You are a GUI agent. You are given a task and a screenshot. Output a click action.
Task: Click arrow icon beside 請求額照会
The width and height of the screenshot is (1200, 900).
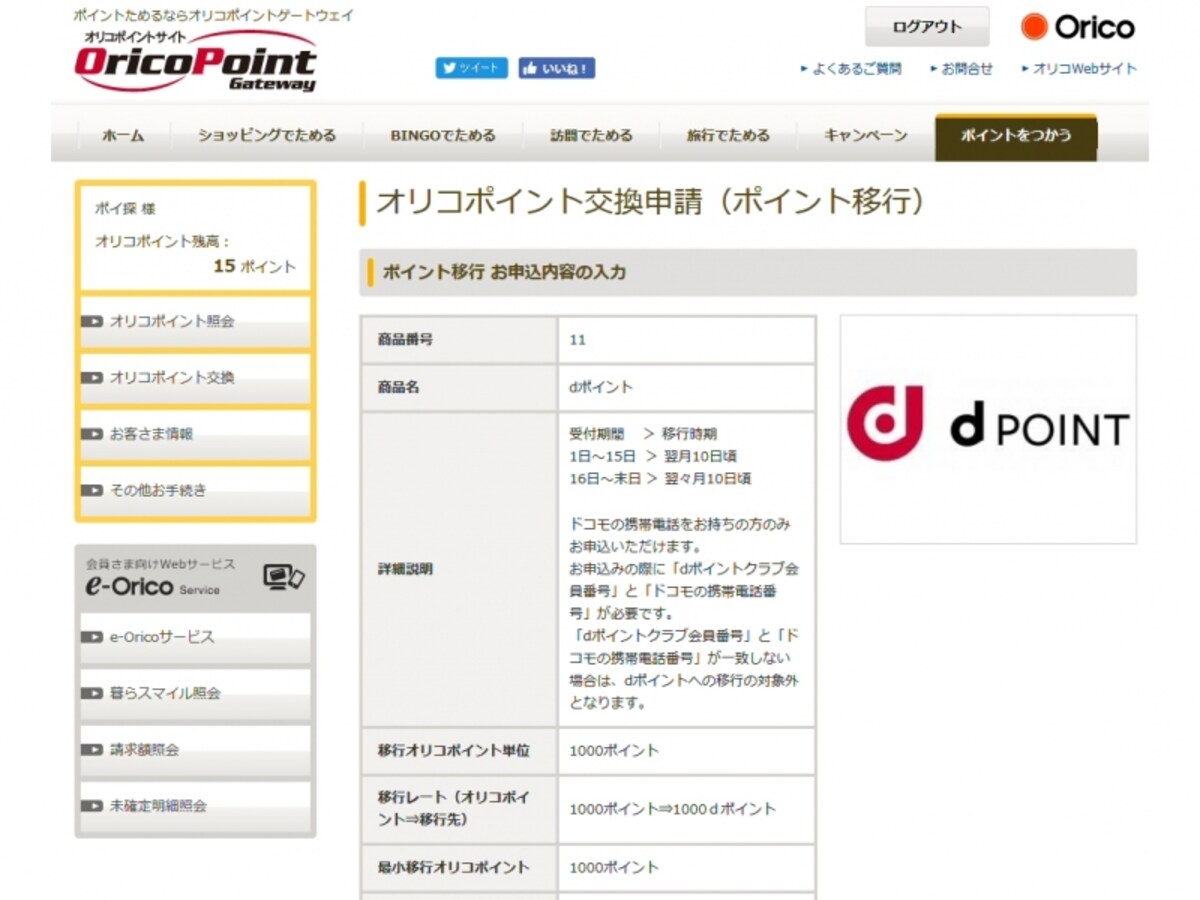coord(92,749)
